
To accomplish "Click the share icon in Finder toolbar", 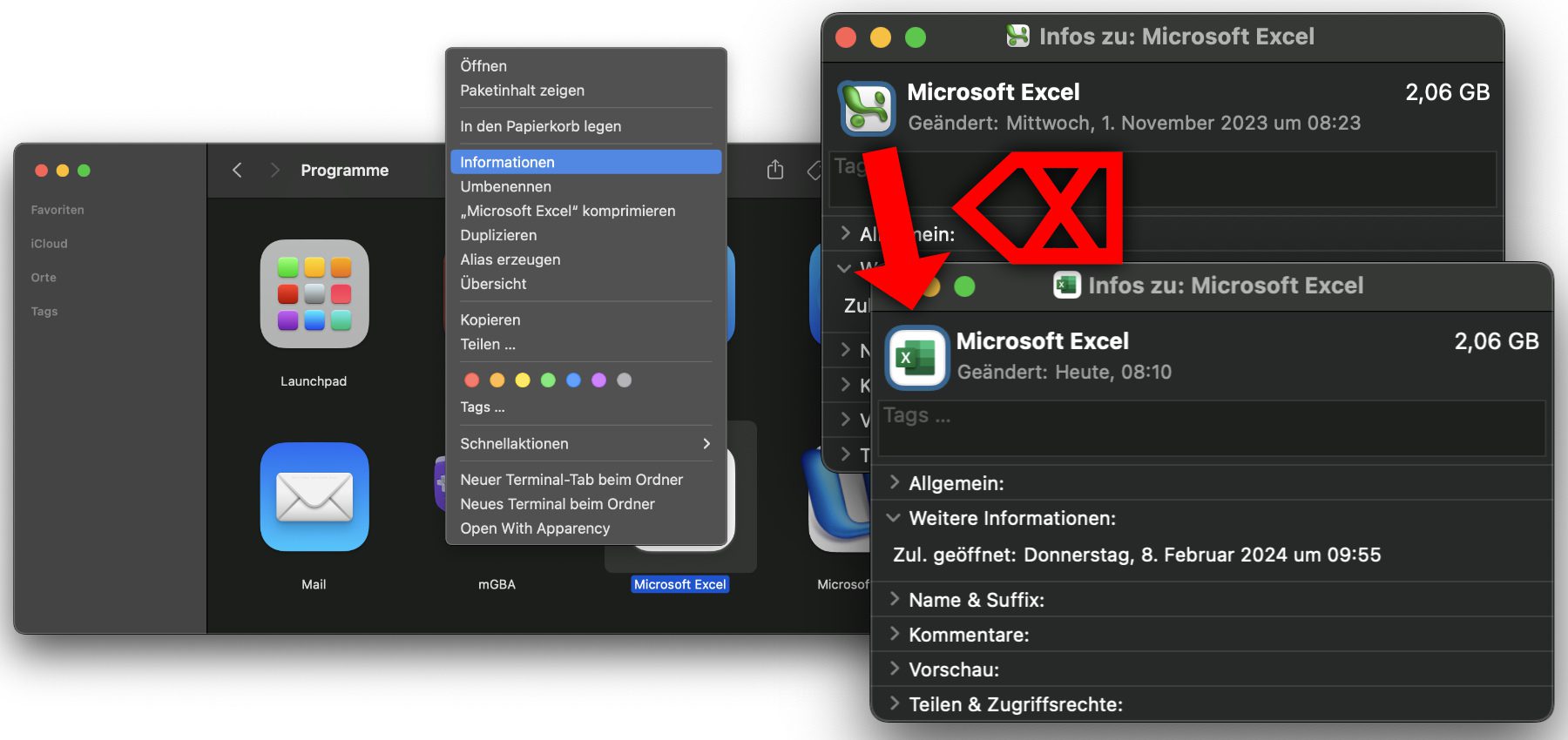I will 774,170.
